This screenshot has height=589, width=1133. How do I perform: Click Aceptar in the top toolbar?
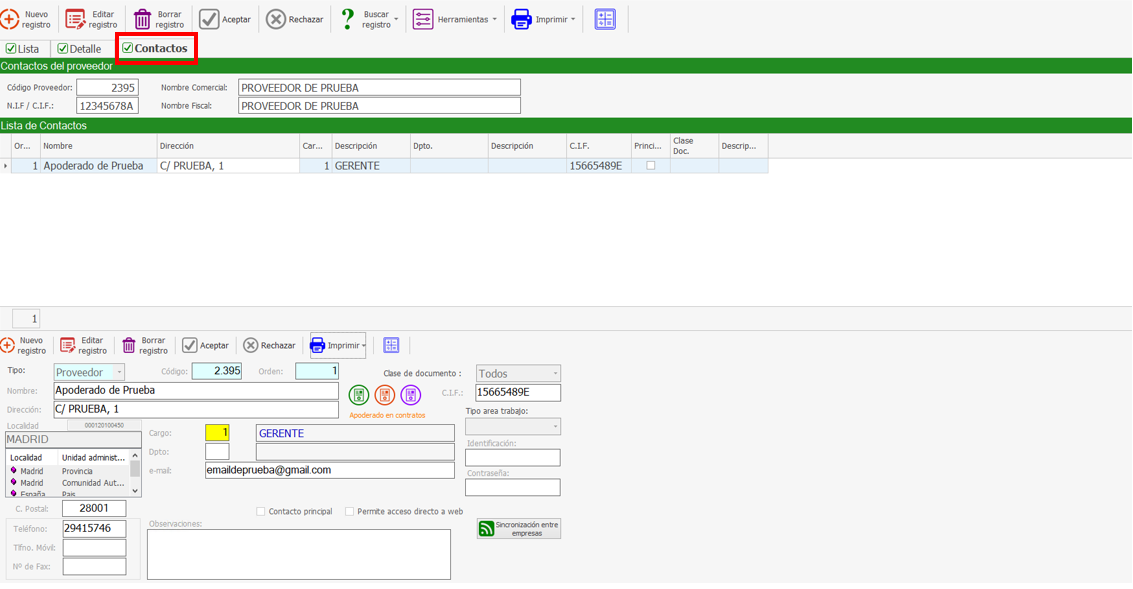[225, 19]
